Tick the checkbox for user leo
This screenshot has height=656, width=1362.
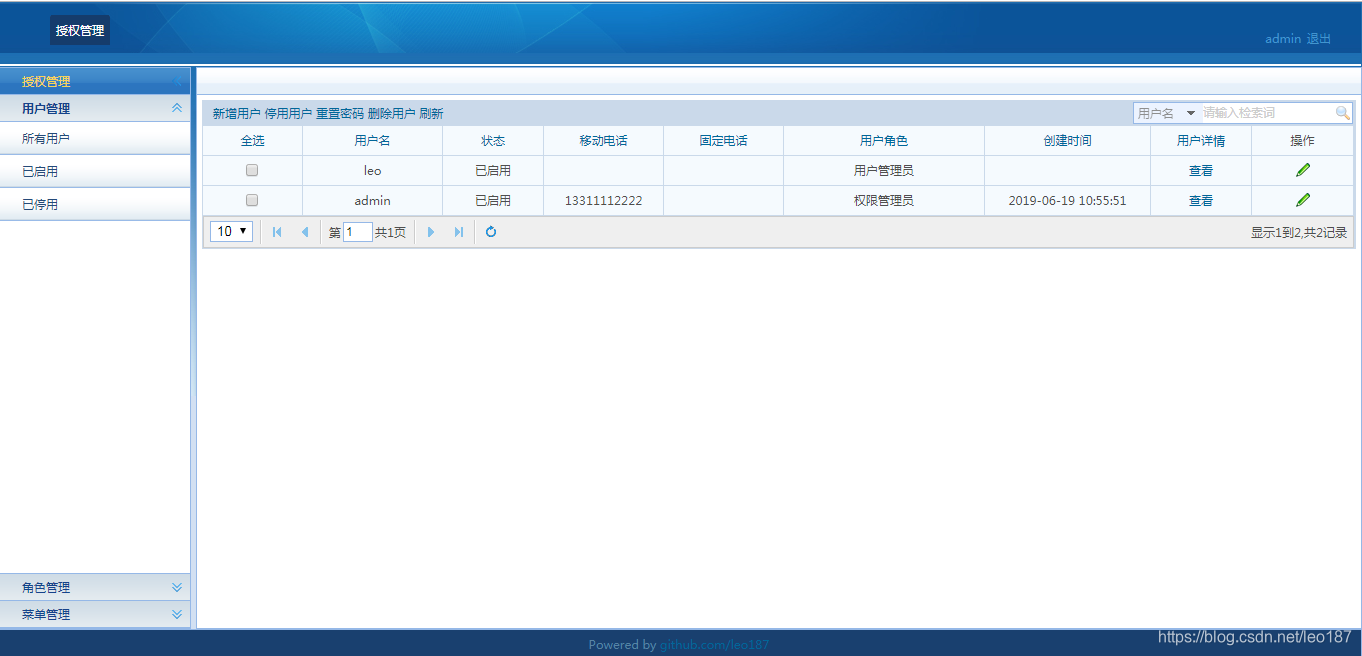coord(252,170)
